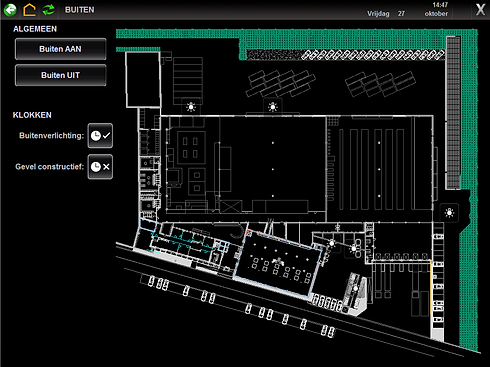Click the Gevel constructief label text
Image resolution: width=490 pixels, height=367 pixels.
(x=50, y=167)
